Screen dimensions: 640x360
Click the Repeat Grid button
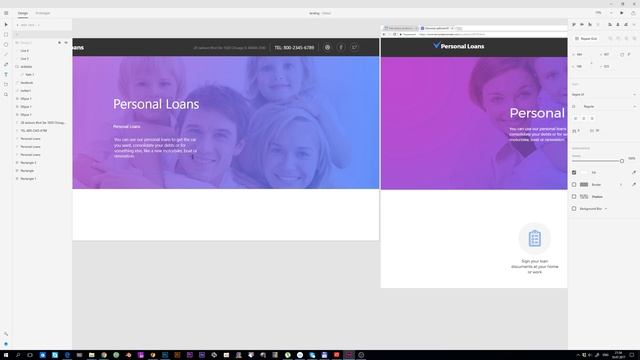tap(586, 38)
